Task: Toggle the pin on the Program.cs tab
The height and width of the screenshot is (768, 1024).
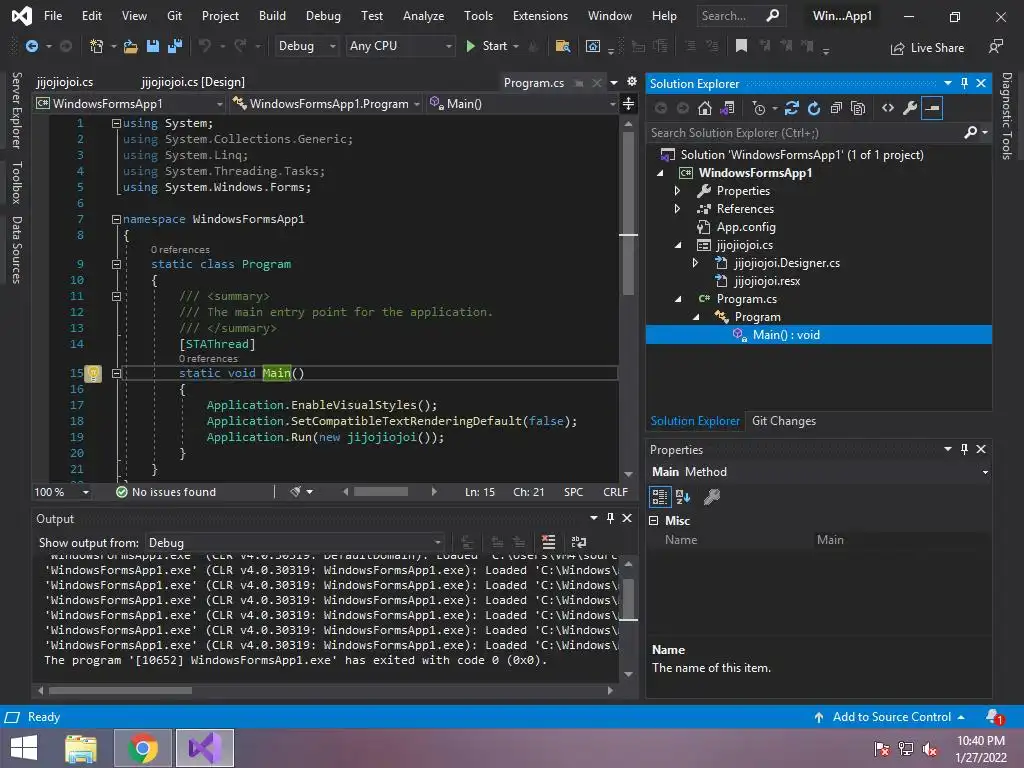Action: point(579,83)
